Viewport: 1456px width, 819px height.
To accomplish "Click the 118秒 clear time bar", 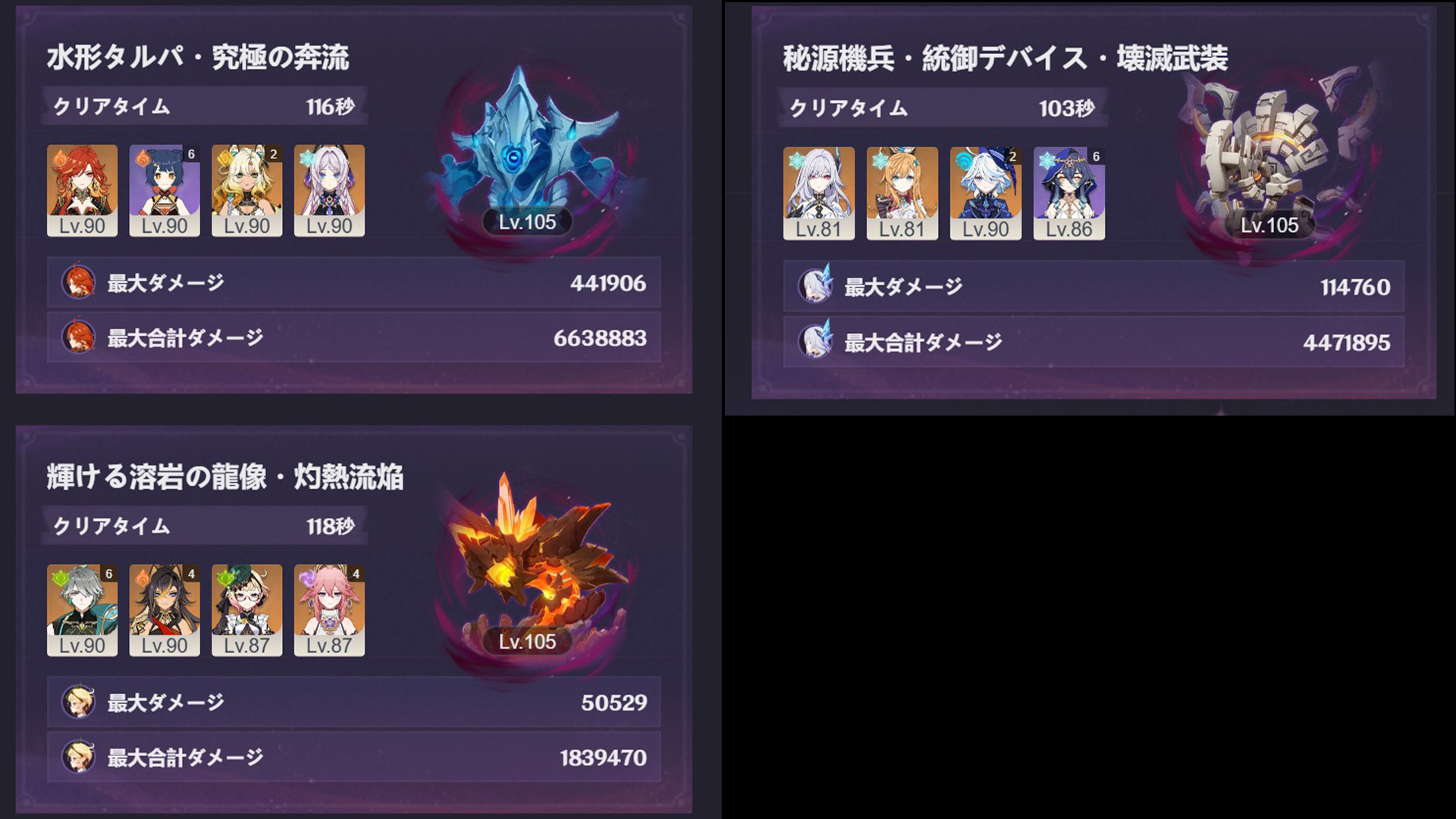I will click(x=206, y=526).
